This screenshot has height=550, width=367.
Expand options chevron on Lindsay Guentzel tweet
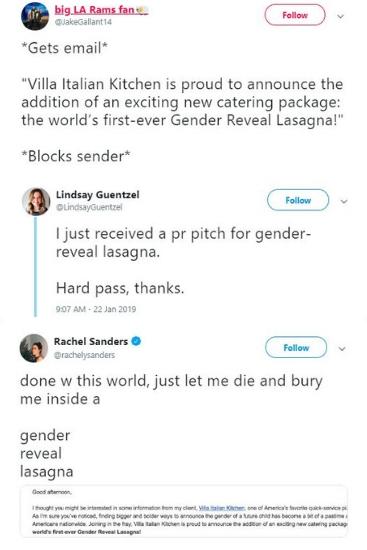344,201
